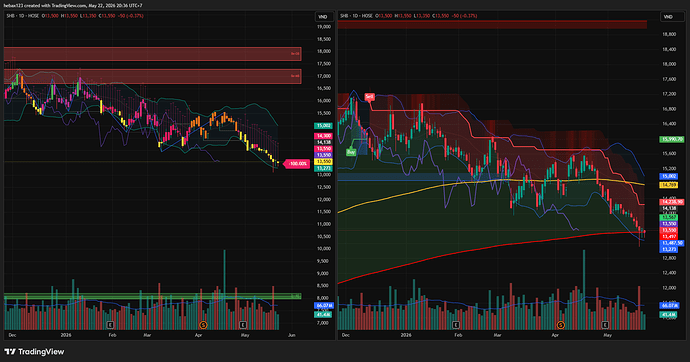
Task: Click the blue 13,487.50 price label on right chart
Action: coord(672,243)
